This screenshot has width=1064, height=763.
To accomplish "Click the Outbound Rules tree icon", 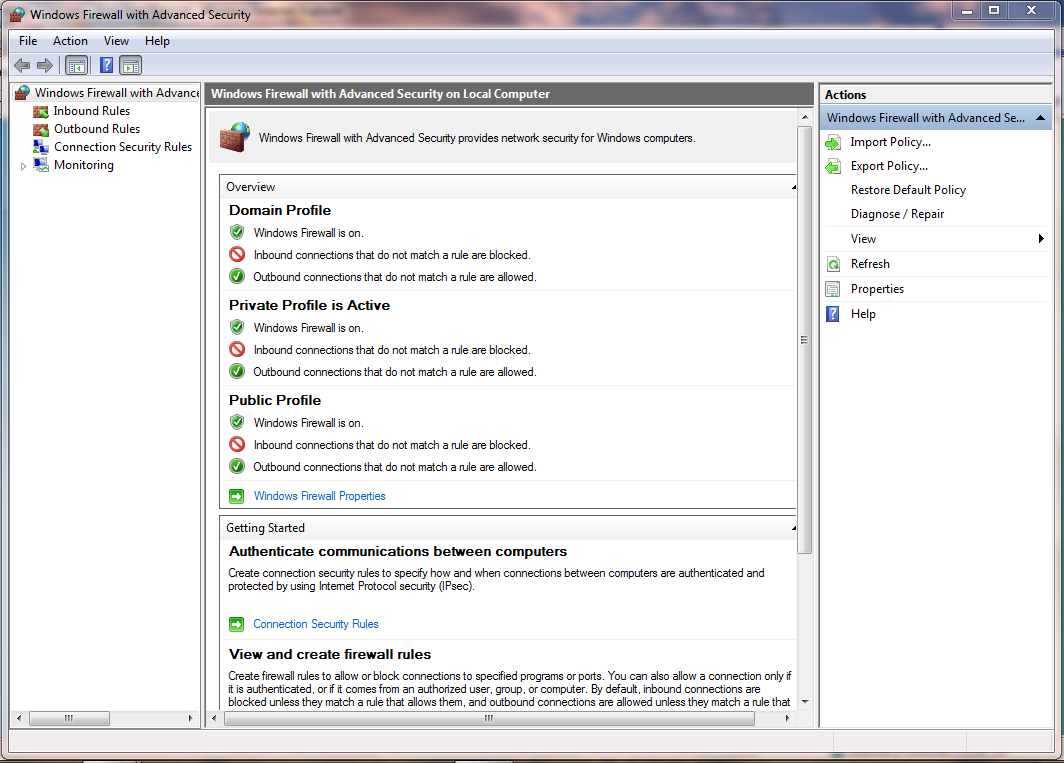I will pos(41,129).
